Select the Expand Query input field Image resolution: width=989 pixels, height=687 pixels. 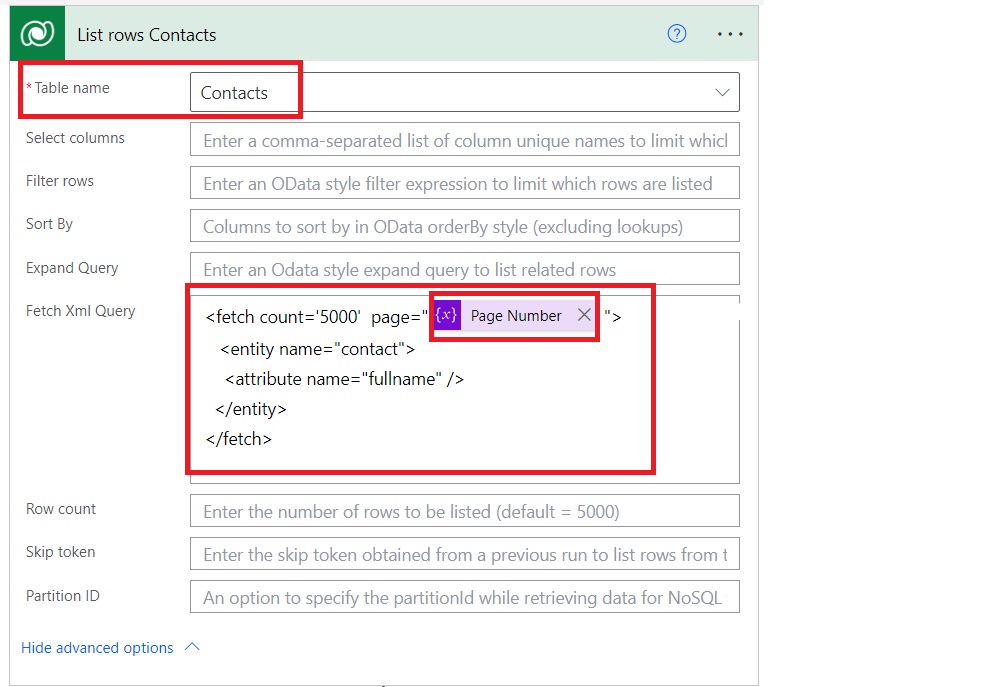pos(464,270)
